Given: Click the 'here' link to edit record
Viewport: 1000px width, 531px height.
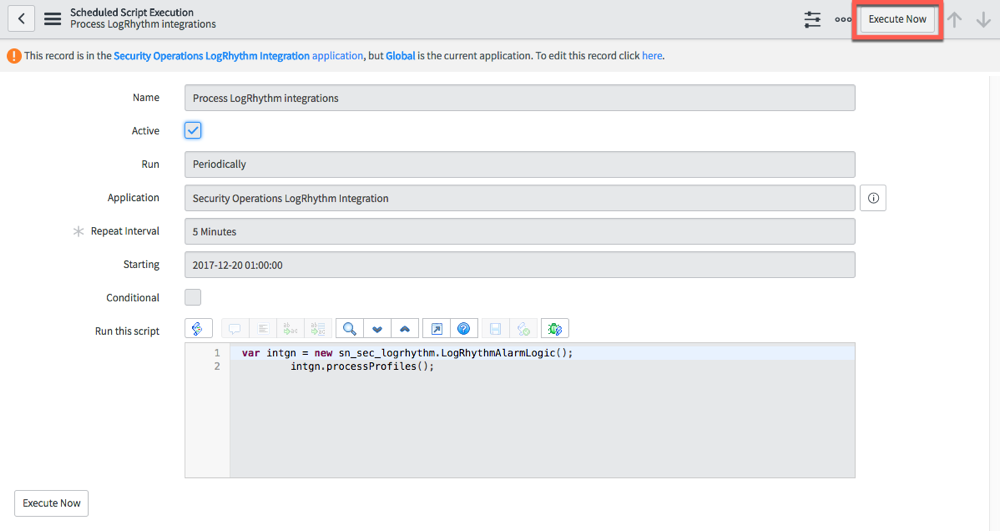Looking at the screenshot, I should 652,55.
